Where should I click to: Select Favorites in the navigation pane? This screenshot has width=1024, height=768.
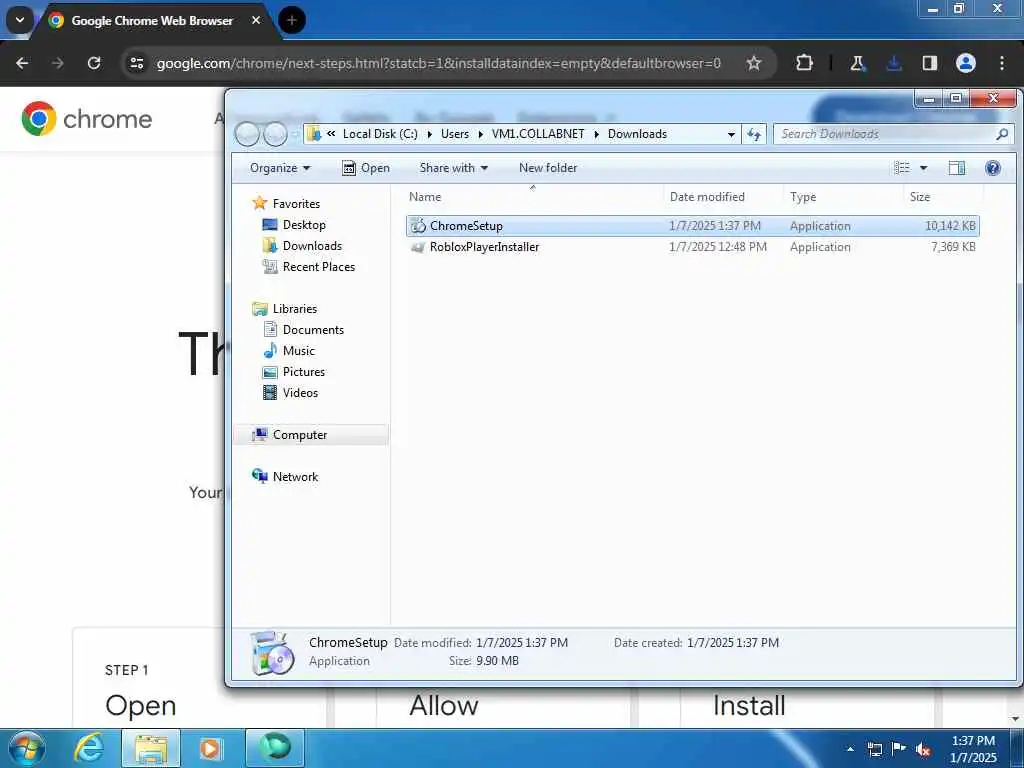(296, 204)
